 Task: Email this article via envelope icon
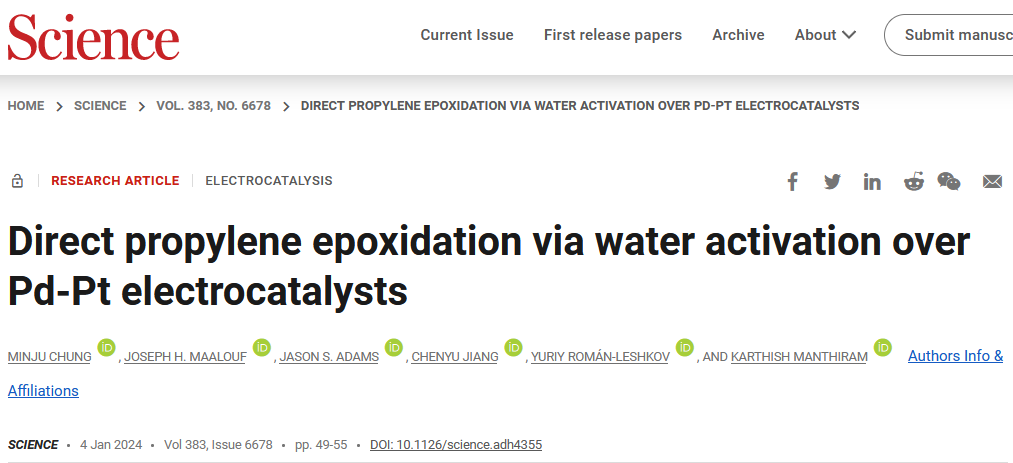pos(992,181)
